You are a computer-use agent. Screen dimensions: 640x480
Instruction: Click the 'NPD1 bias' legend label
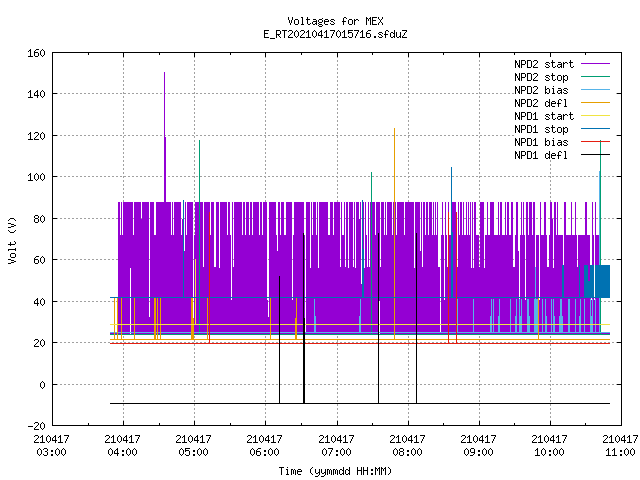pyautogui.click(x=541, y=142)
